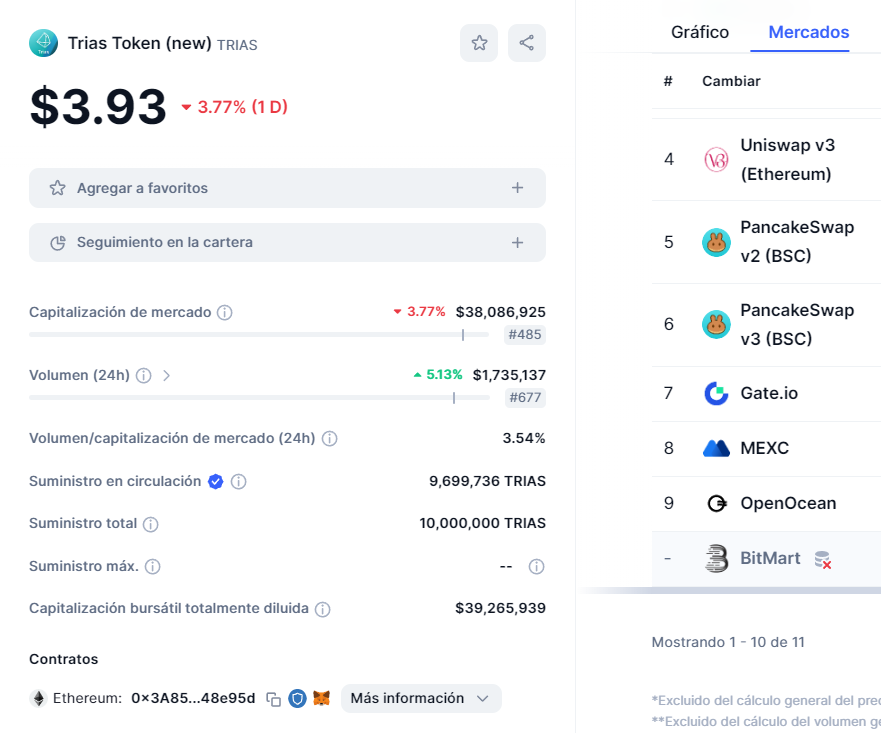The height and width of the screenshot is (733, 881).
Task: Open info icon for Capitalización de mercado
Action: point(225,312)
